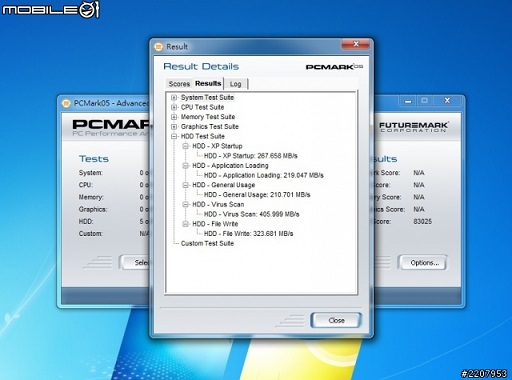Expand the CPU Test Suite node
Image resolution: width=512 pixels, height=380 pixels.
[x=174, y=107]
